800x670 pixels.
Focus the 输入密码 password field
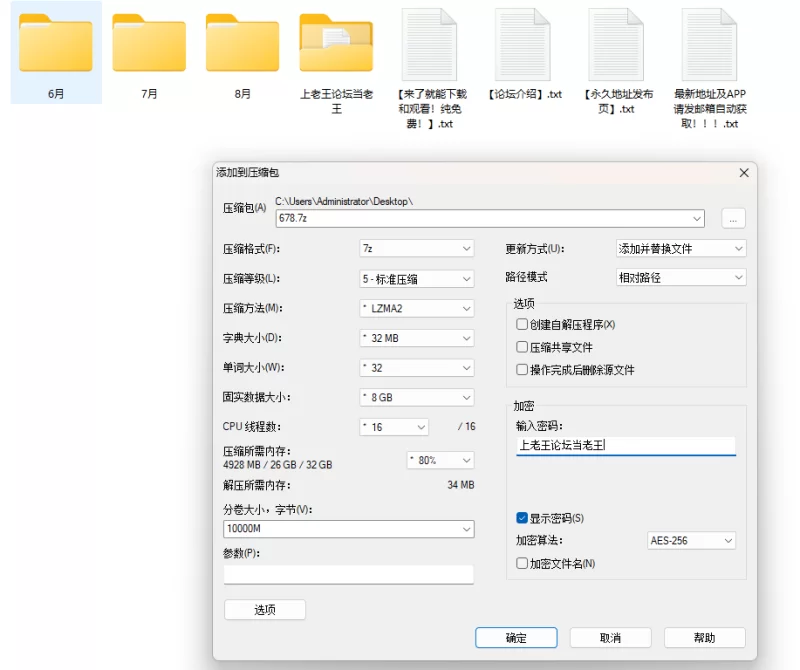[626, 445]
